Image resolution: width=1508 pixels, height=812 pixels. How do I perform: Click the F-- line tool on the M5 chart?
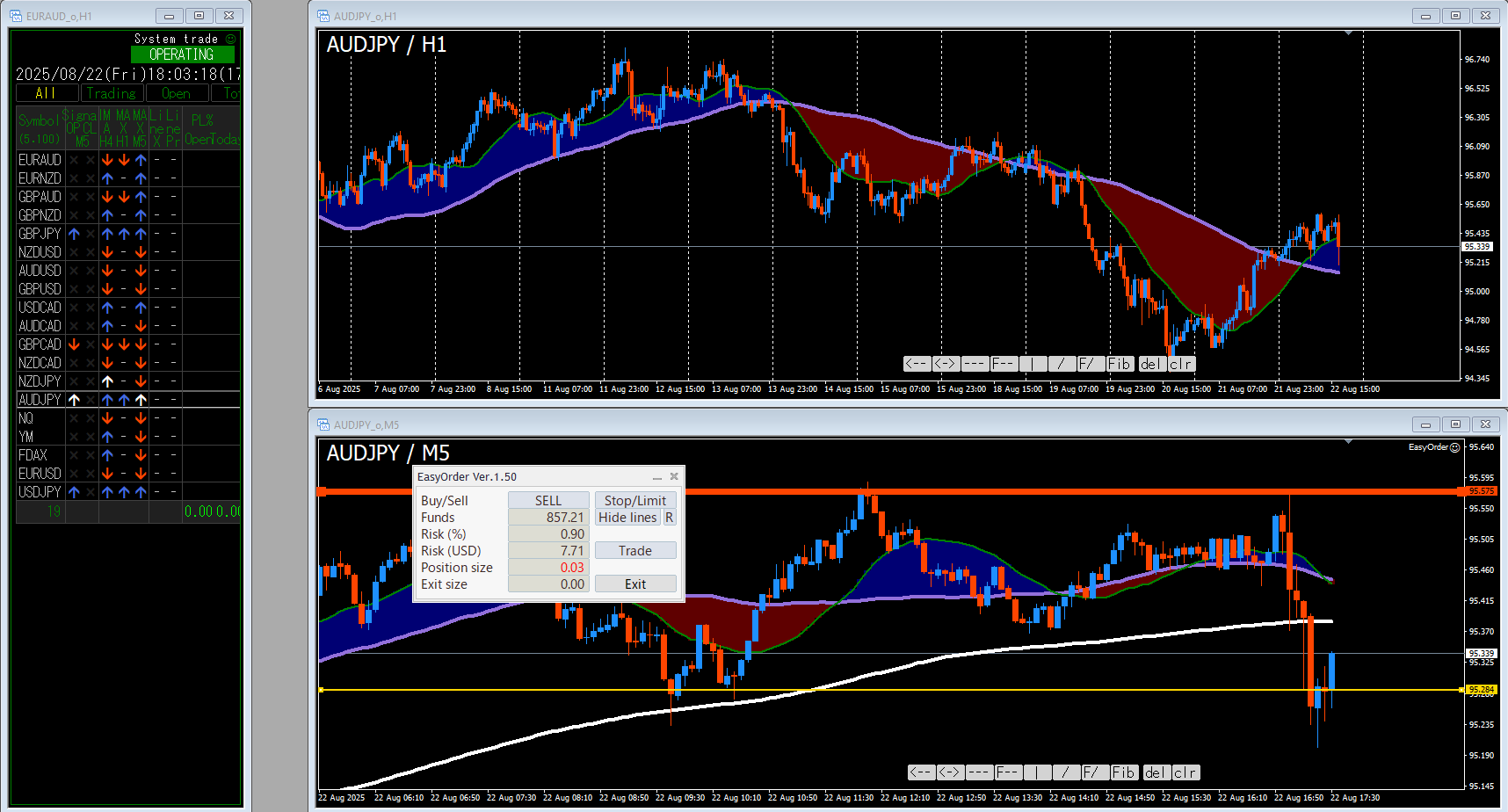point(1008,772)
